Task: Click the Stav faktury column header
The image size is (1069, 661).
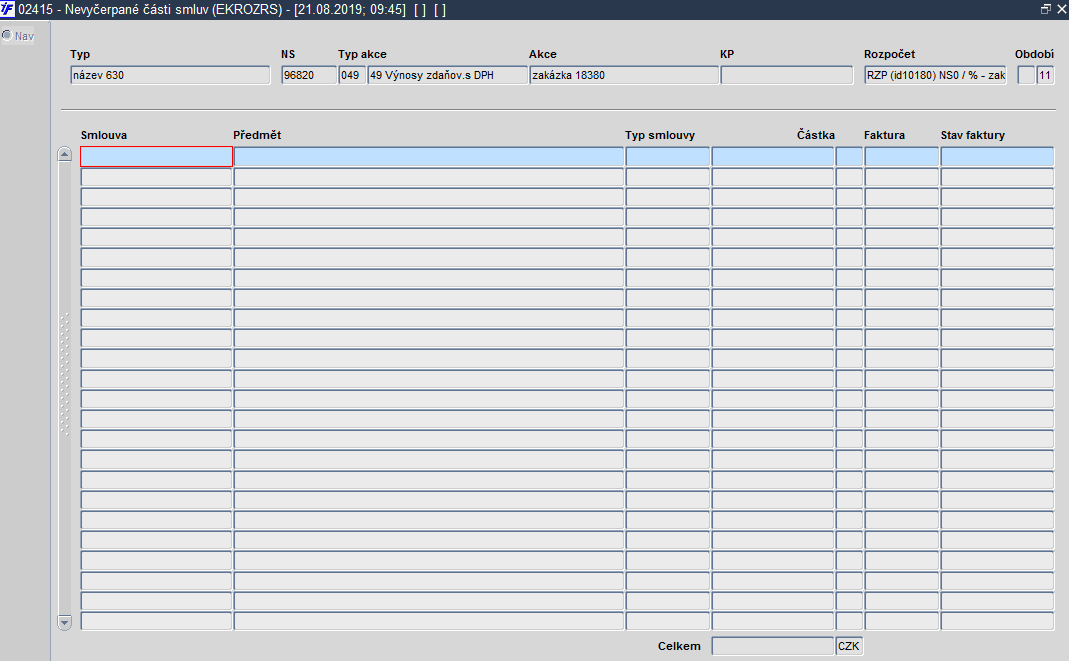Action: [x=973, y=135]
